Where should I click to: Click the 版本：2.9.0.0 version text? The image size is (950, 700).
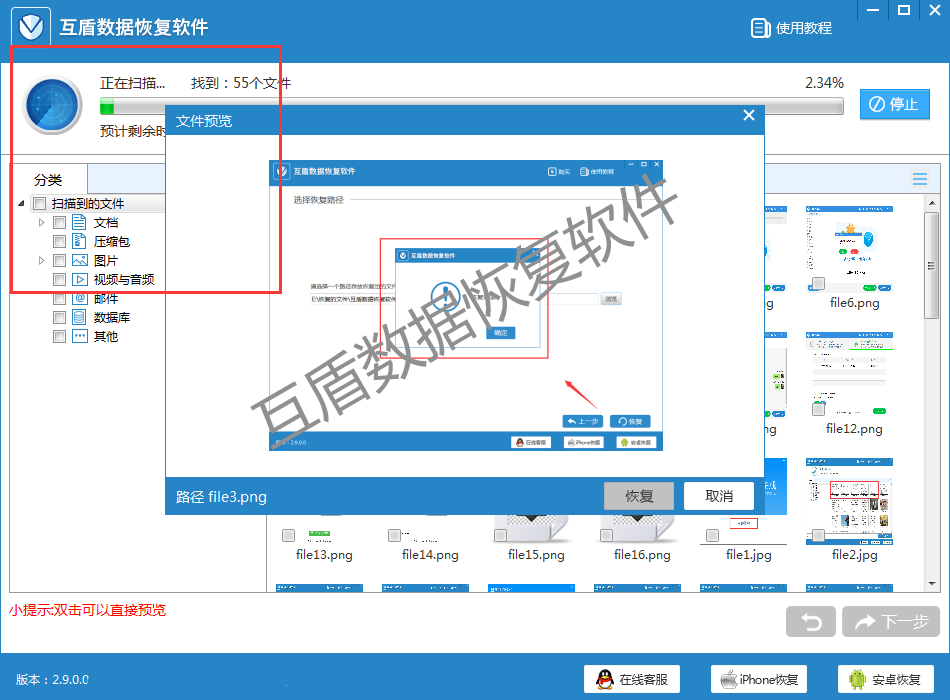tap(52, 679)
